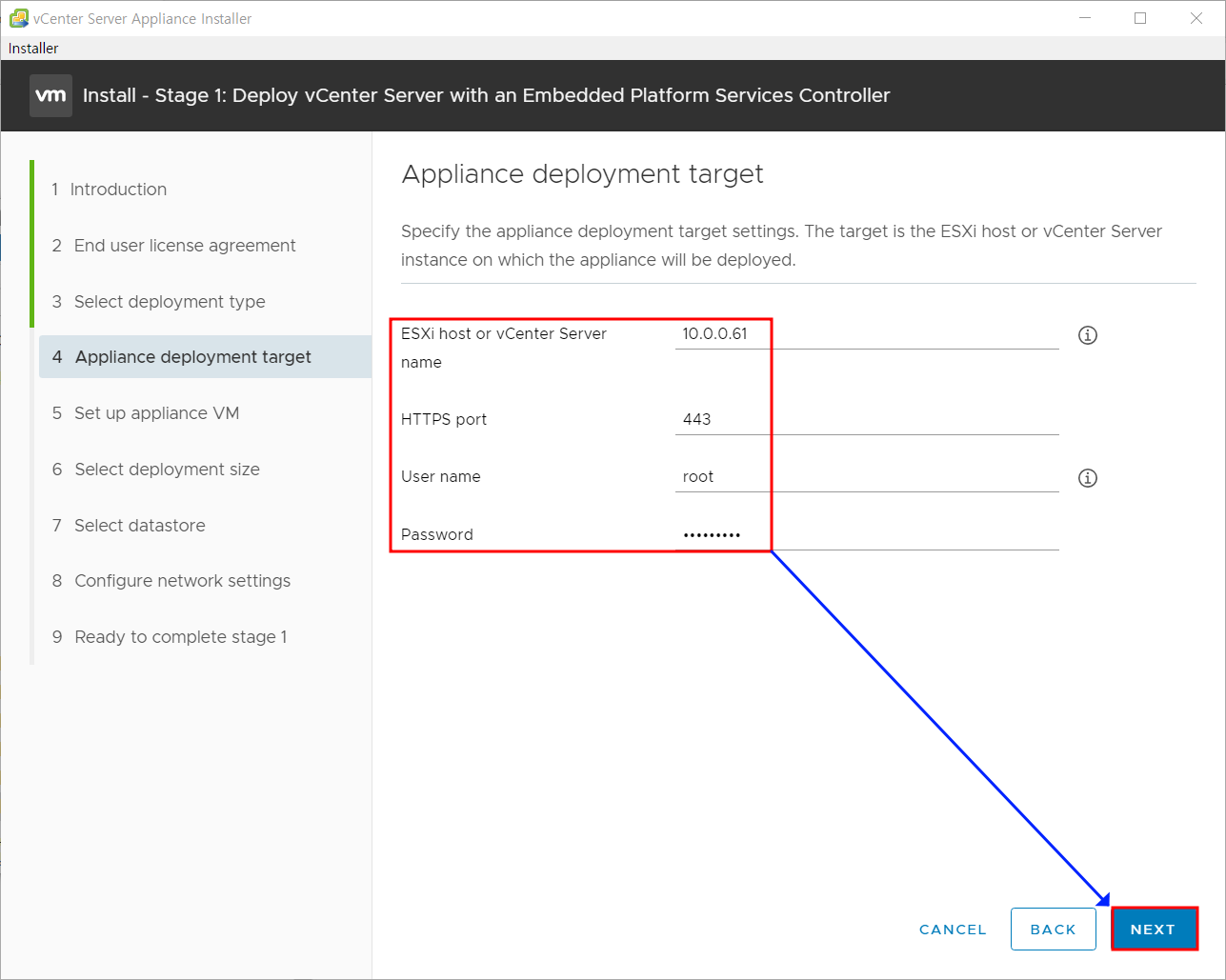The image size is (1226, 980).
Task: Select step 5 Set up appliance VM
Action: click(145, 413)
